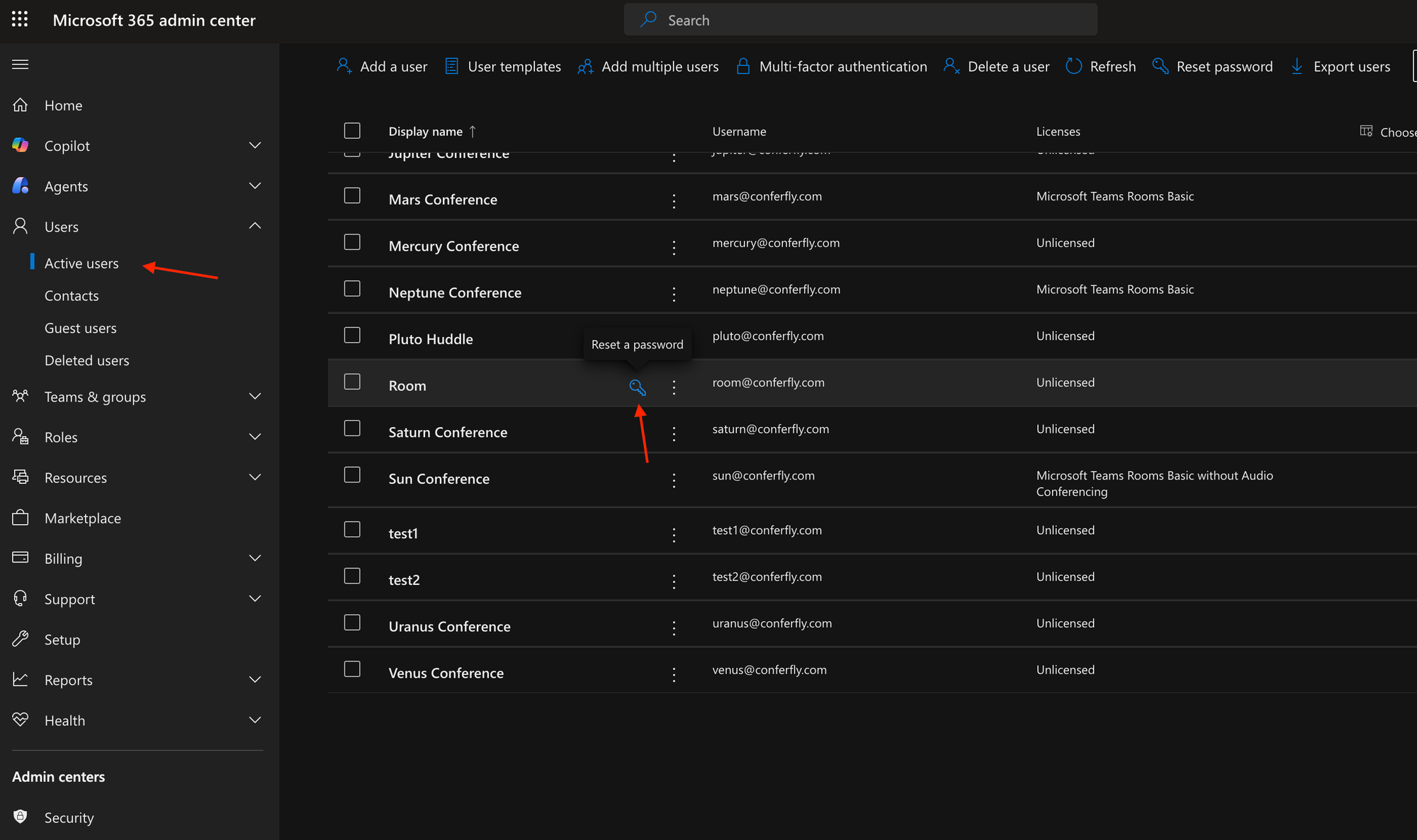Open the Venus Conference user
Screen dimensions: 1417x840
tap(446, 673)
